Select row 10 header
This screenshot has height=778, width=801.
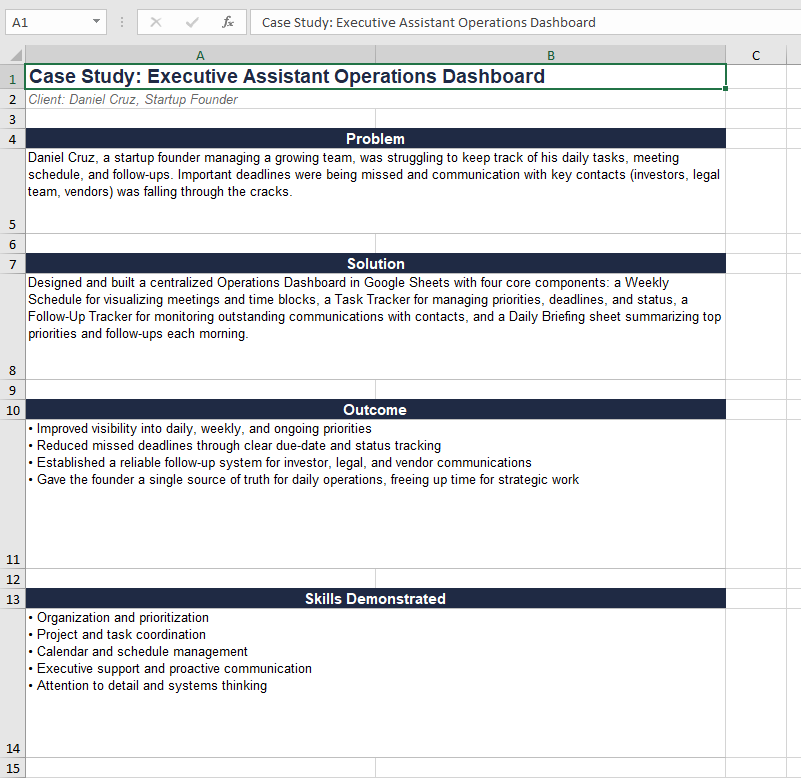click(x=12, y=410)
